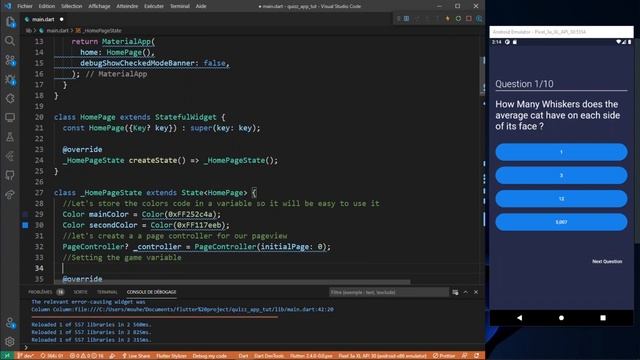Open the Source Control view
Screen dimensions: 640x360
[x=10, y=60]
